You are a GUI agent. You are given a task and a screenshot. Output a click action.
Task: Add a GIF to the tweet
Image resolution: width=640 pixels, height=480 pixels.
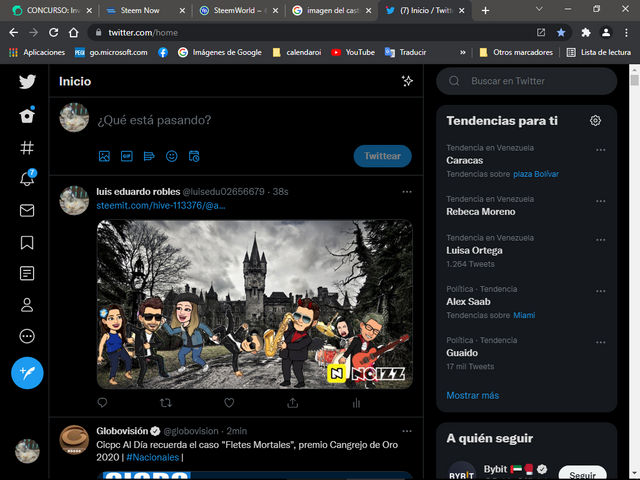coord(127,156)
